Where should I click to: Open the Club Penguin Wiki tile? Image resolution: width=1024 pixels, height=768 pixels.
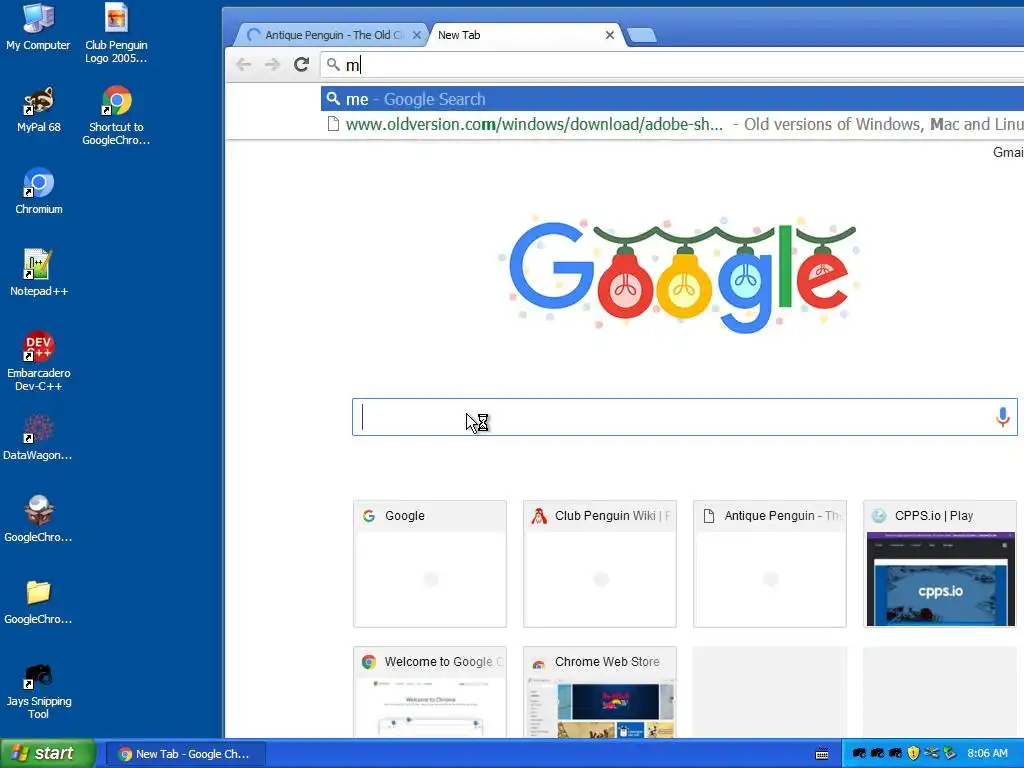pos(600,564)
